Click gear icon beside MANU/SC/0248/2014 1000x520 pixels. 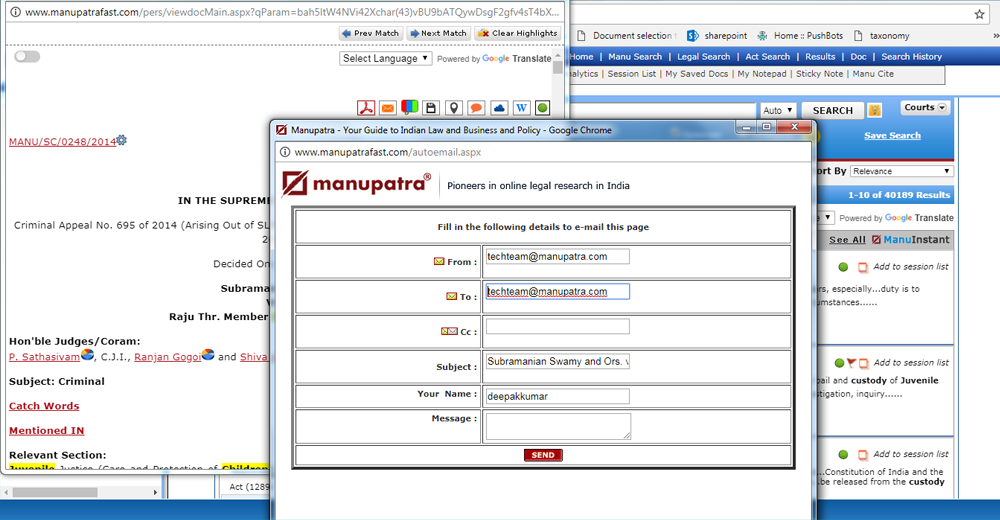coord(122,140)
